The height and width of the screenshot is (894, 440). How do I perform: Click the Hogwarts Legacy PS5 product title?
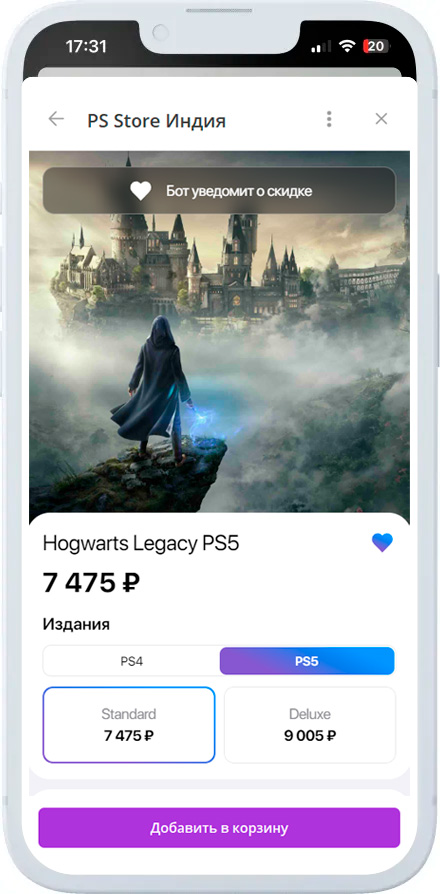tap(141, 544)
